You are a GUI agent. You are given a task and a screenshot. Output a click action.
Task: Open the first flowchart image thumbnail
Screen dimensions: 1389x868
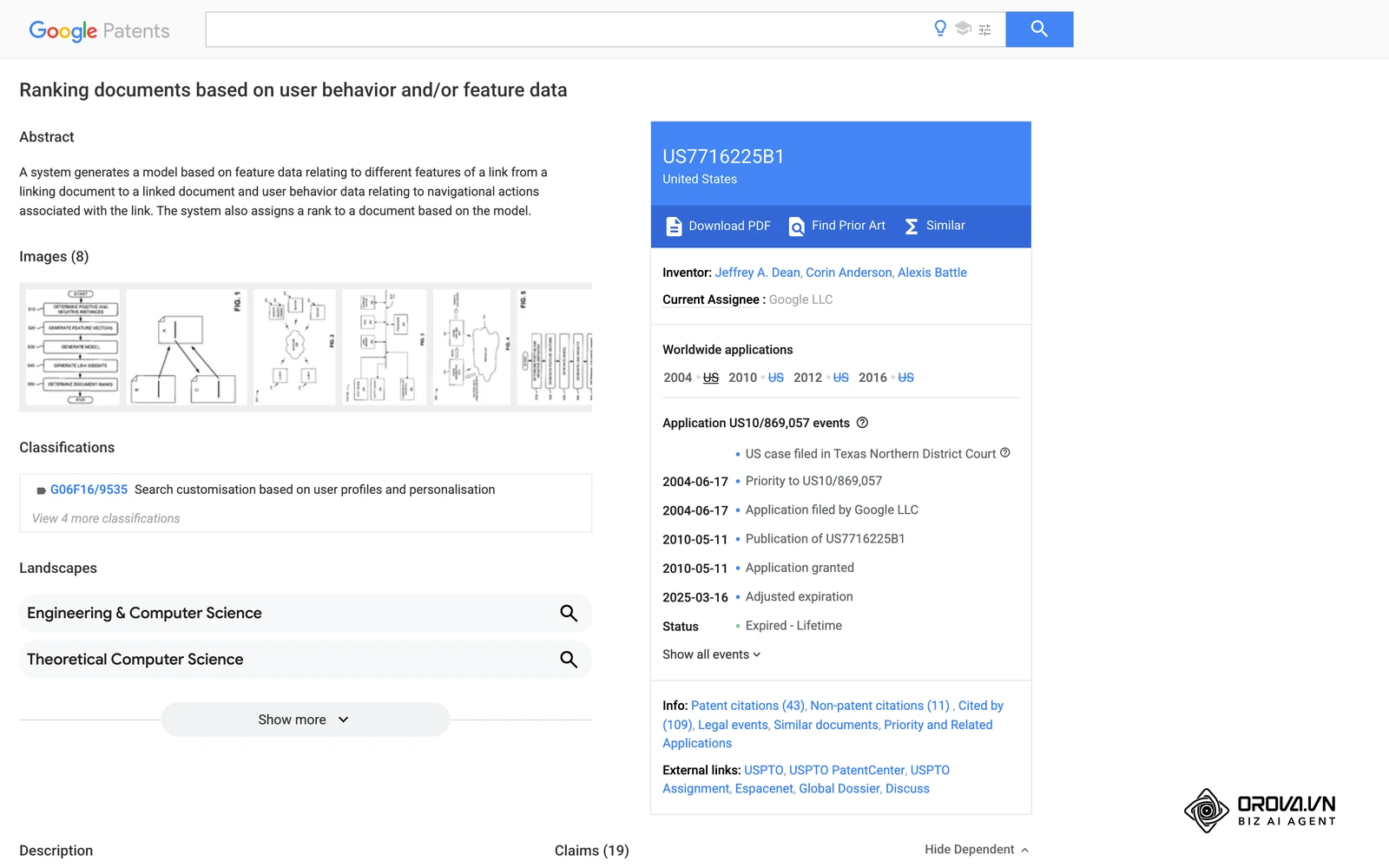73,347
